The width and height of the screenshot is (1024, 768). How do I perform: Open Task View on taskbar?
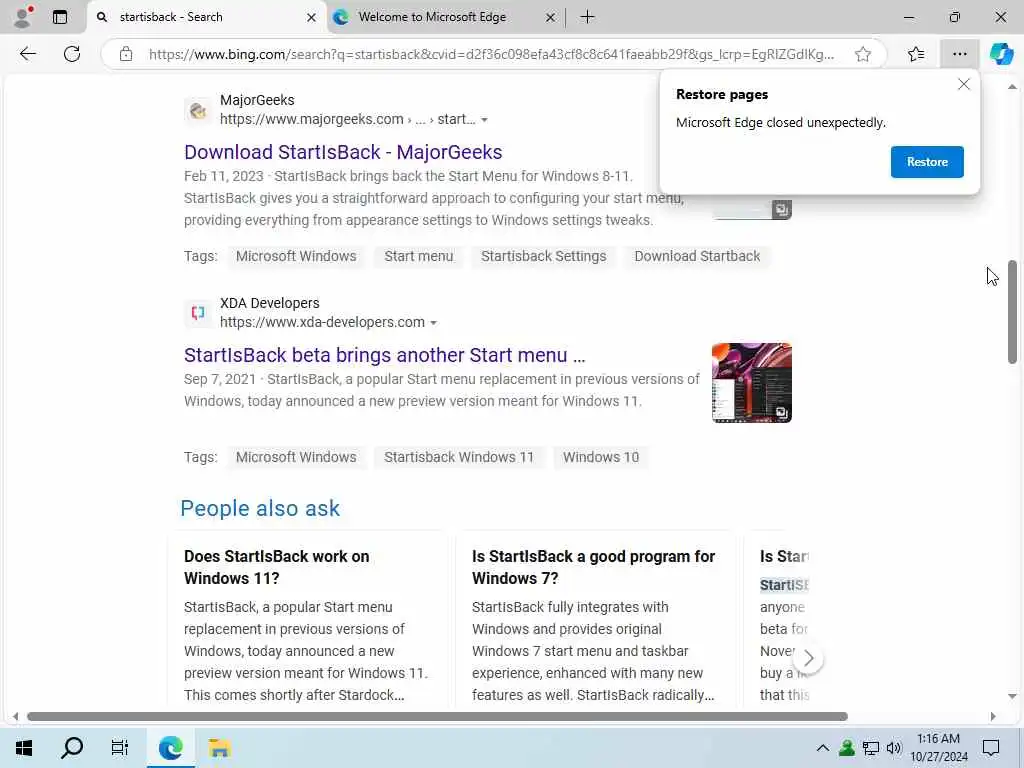[x=120, y=748]
